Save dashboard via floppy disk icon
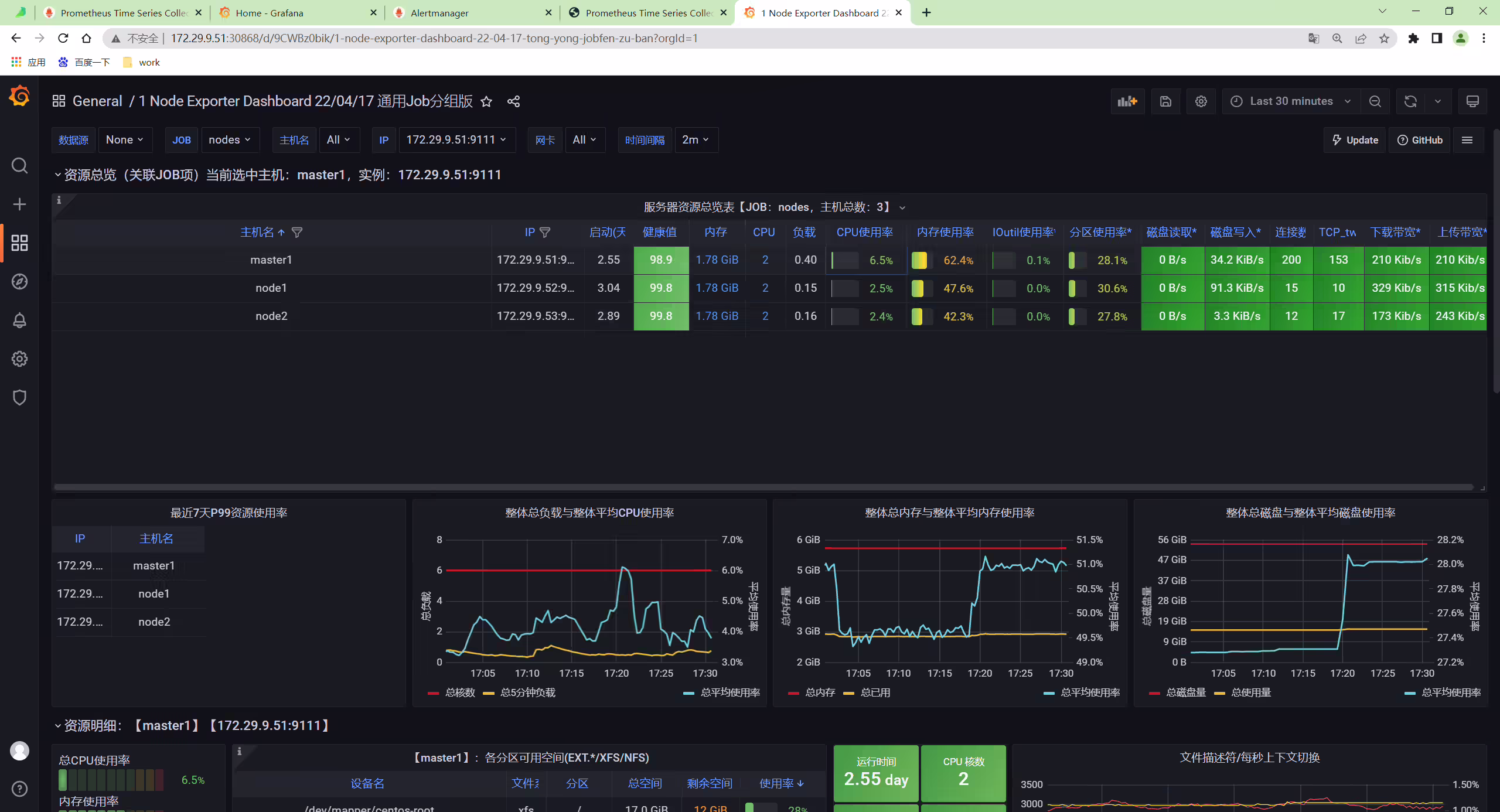This screenshot has height=812, width=1500. point(1165,101)
